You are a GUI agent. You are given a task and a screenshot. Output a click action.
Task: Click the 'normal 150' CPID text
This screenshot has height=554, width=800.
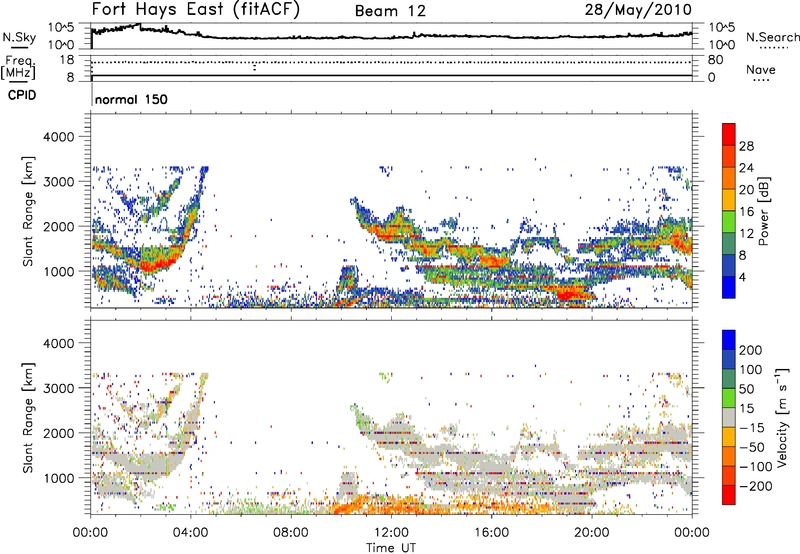click(131, 99)
